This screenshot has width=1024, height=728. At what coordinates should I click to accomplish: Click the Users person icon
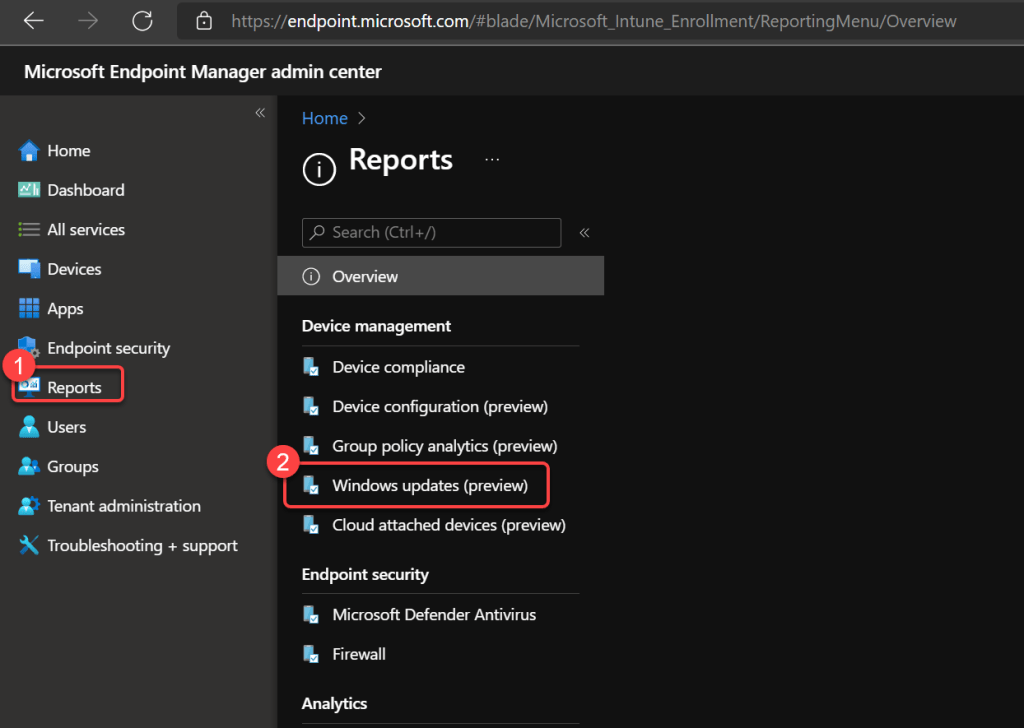[x=29, y=427]
